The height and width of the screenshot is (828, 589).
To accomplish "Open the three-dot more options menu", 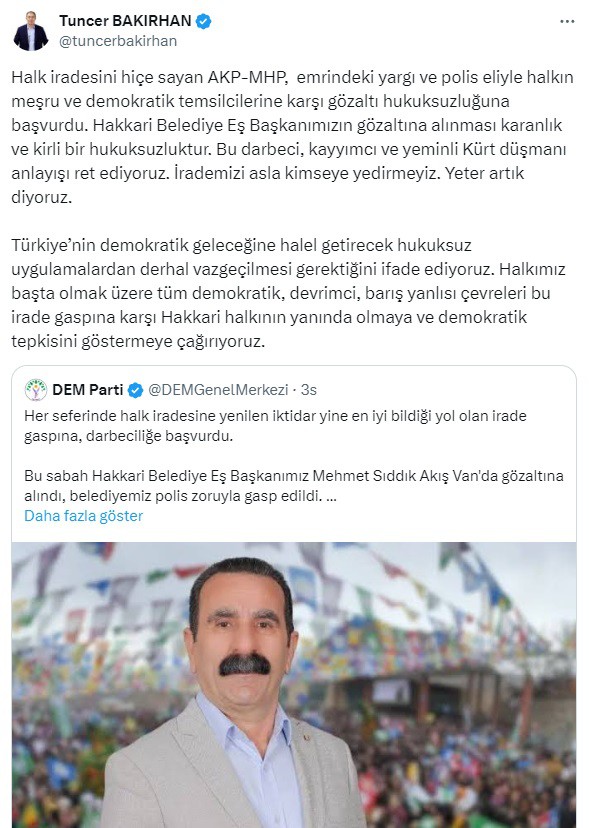I will coord(567,22).
